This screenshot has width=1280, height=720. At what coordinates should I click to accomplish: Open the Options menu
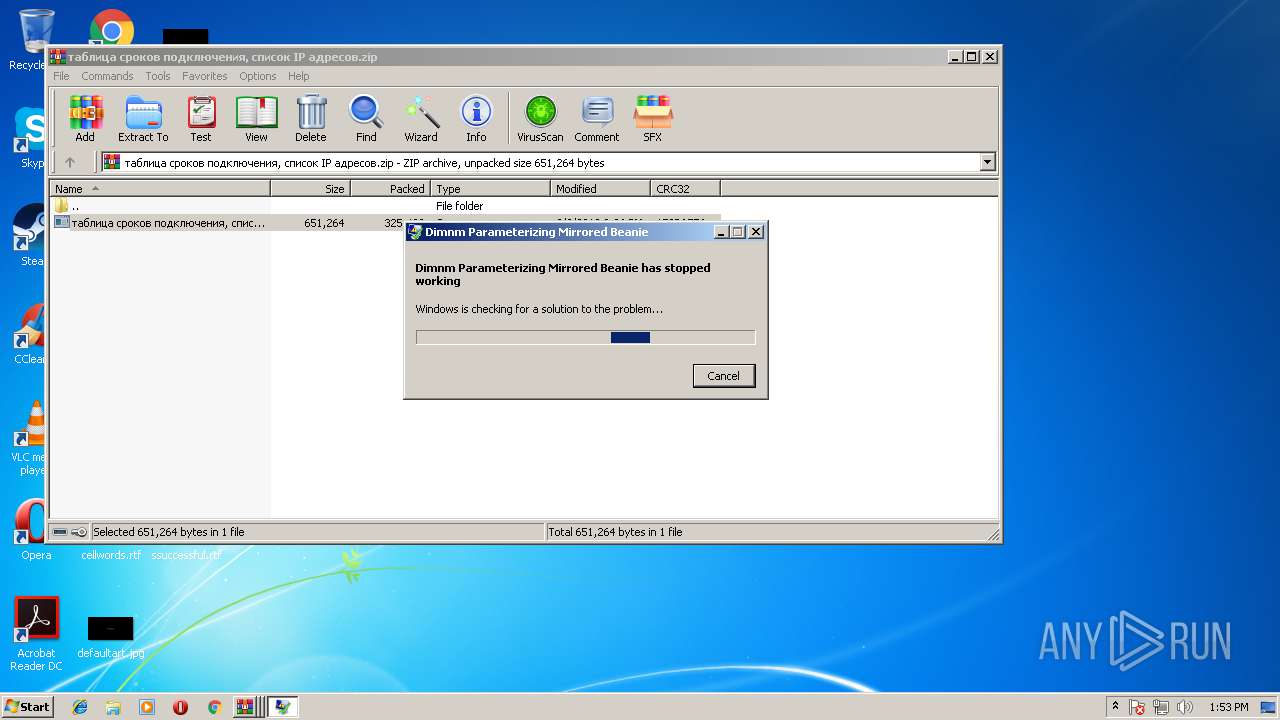click(x=257, y=76)
